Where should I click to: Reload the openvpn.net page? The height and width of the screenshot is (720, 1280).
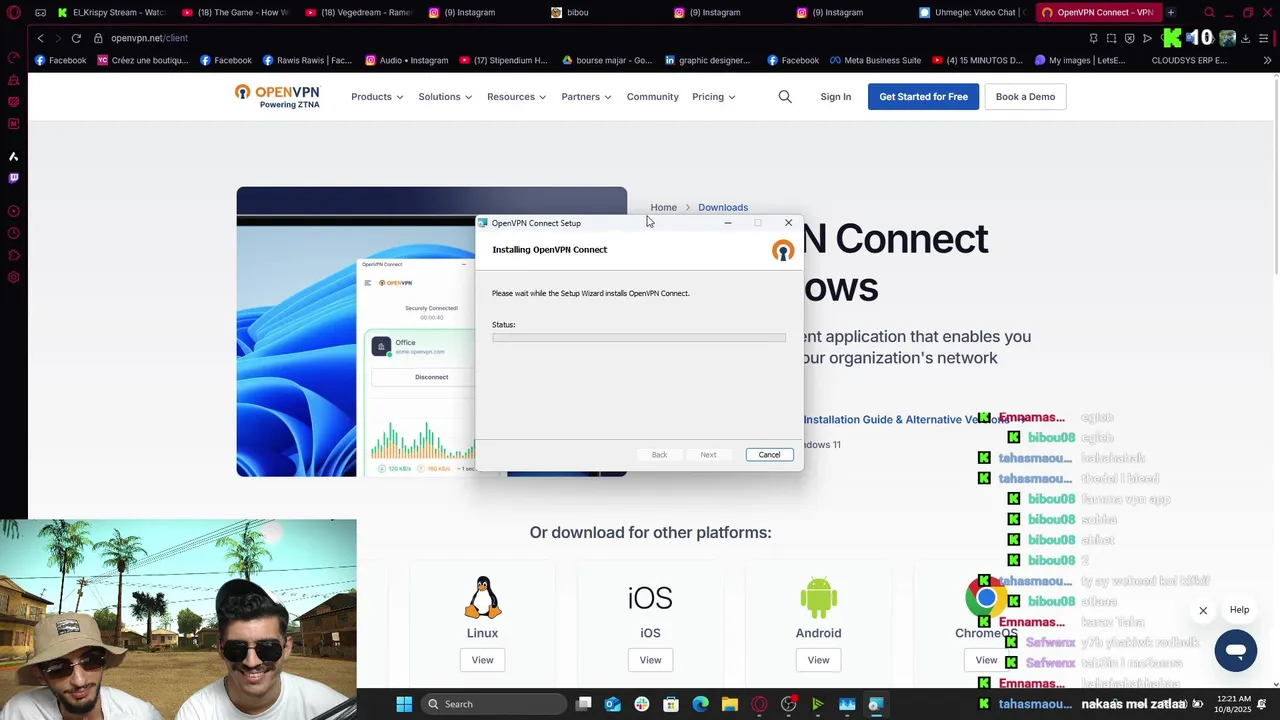tap(76, 38)
